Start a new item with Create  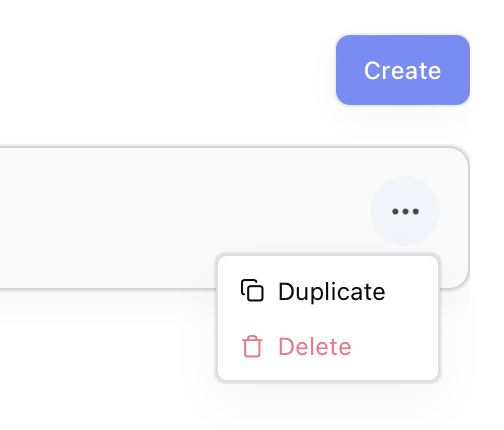click(403, 70)
